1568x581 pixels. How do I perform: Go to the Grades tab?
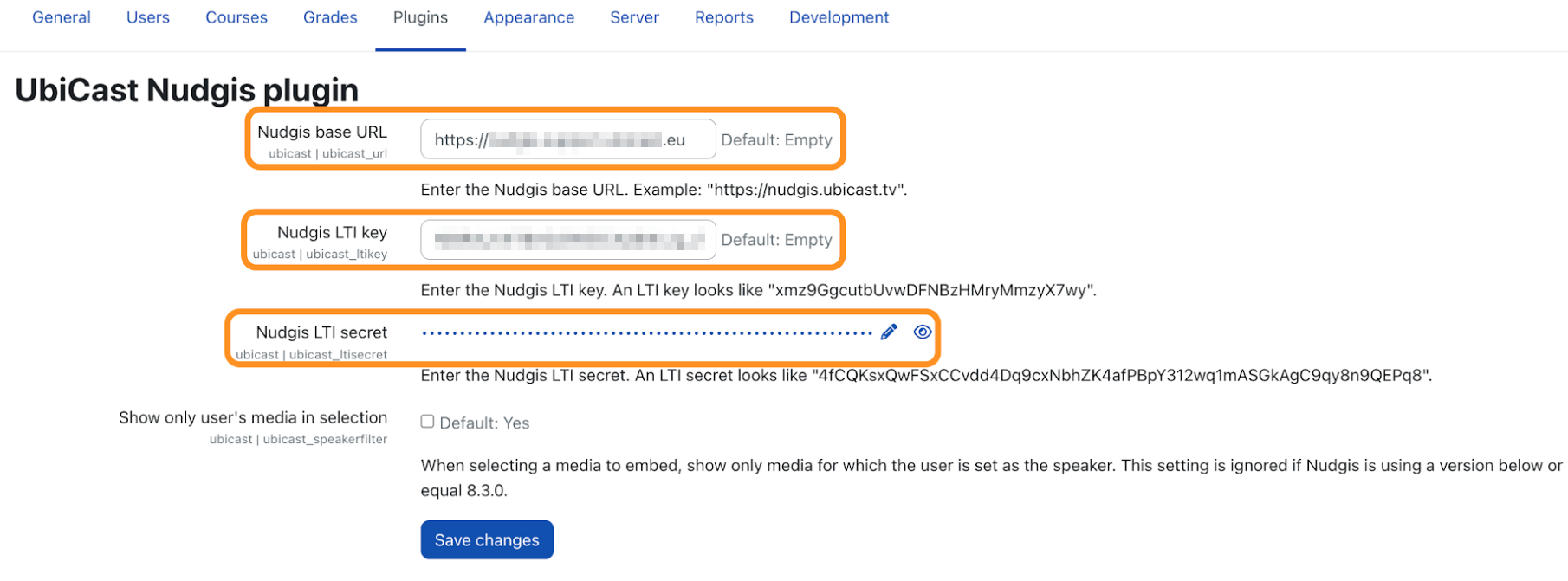(x=330, y=17)
